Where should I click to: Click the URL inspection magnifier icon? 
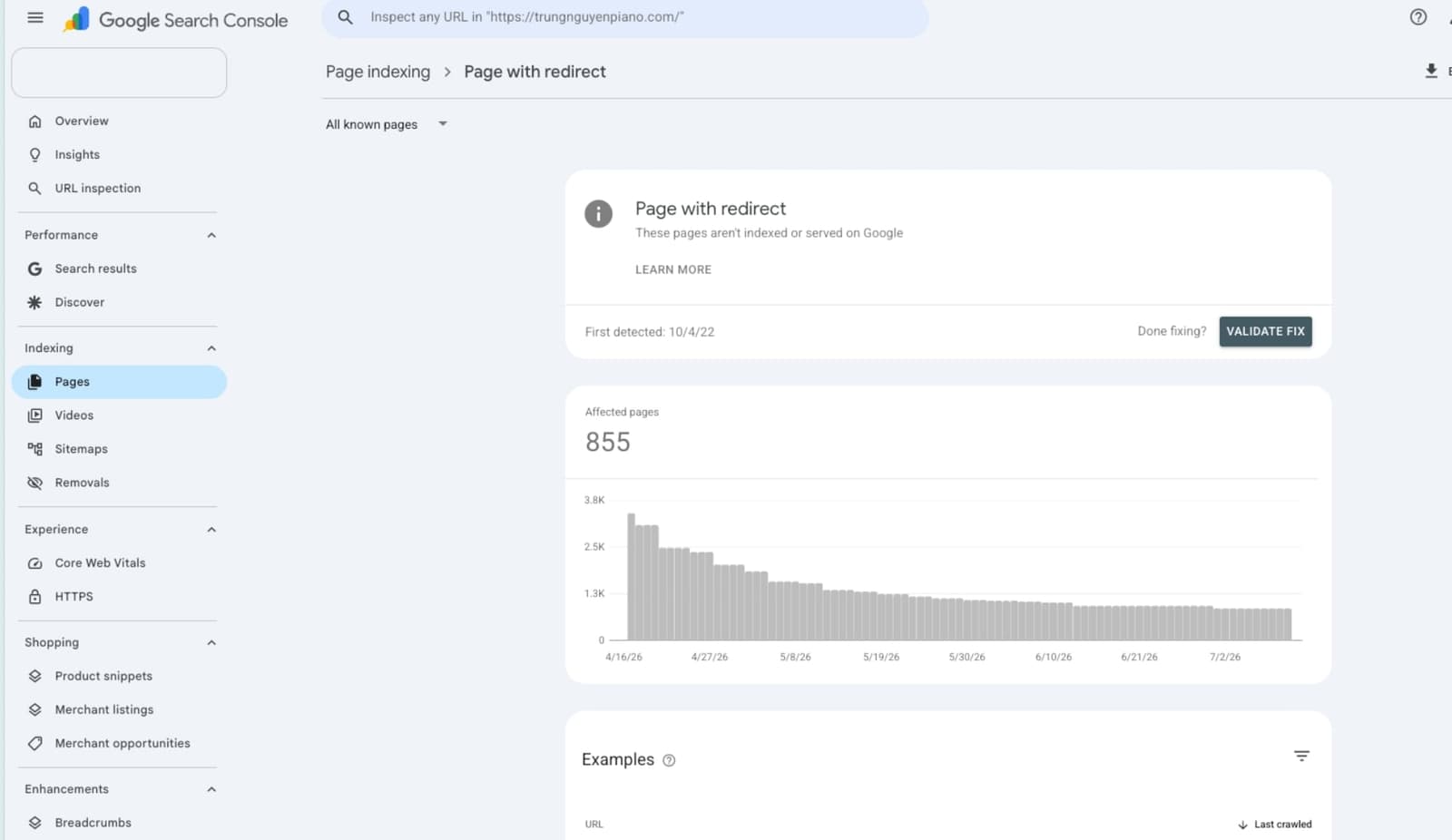(x=34, y=189)
